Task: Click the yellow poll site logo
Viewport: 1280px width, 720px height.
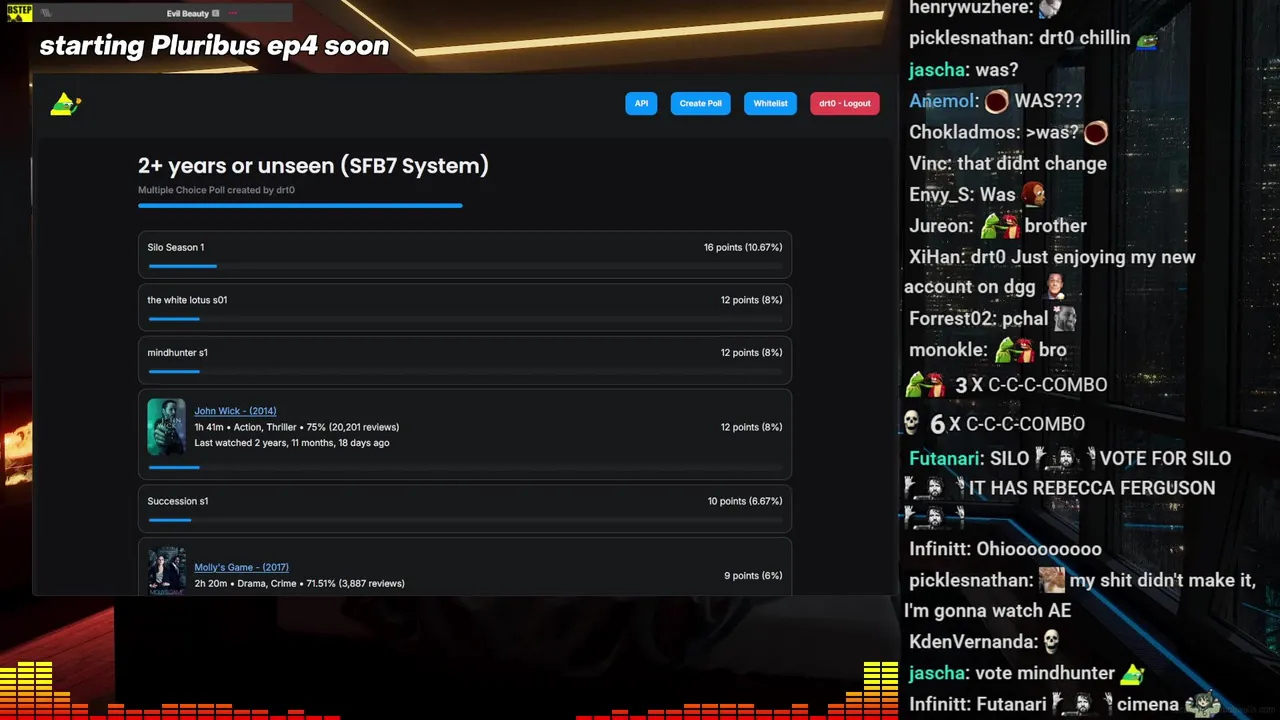Action: [65, 103]
